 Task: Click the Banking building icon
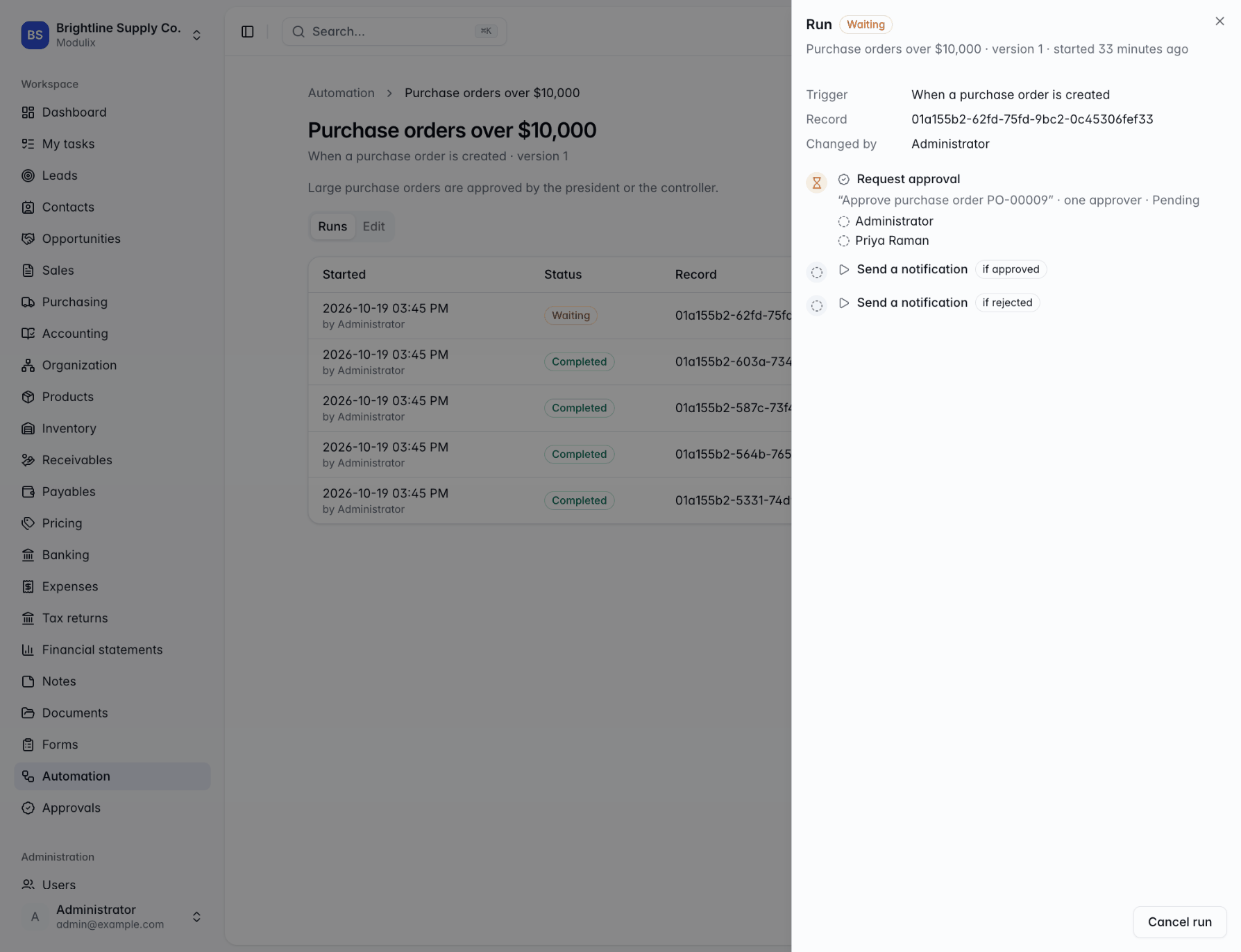tap(28, 554)
